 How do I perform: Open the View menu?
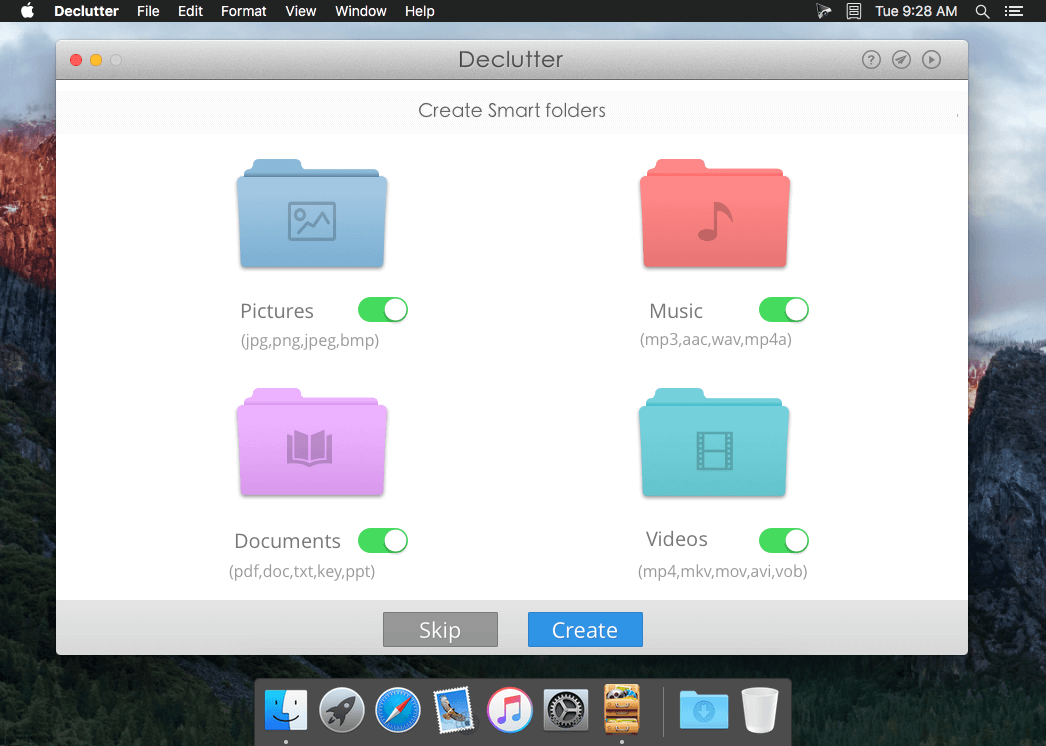301,11
